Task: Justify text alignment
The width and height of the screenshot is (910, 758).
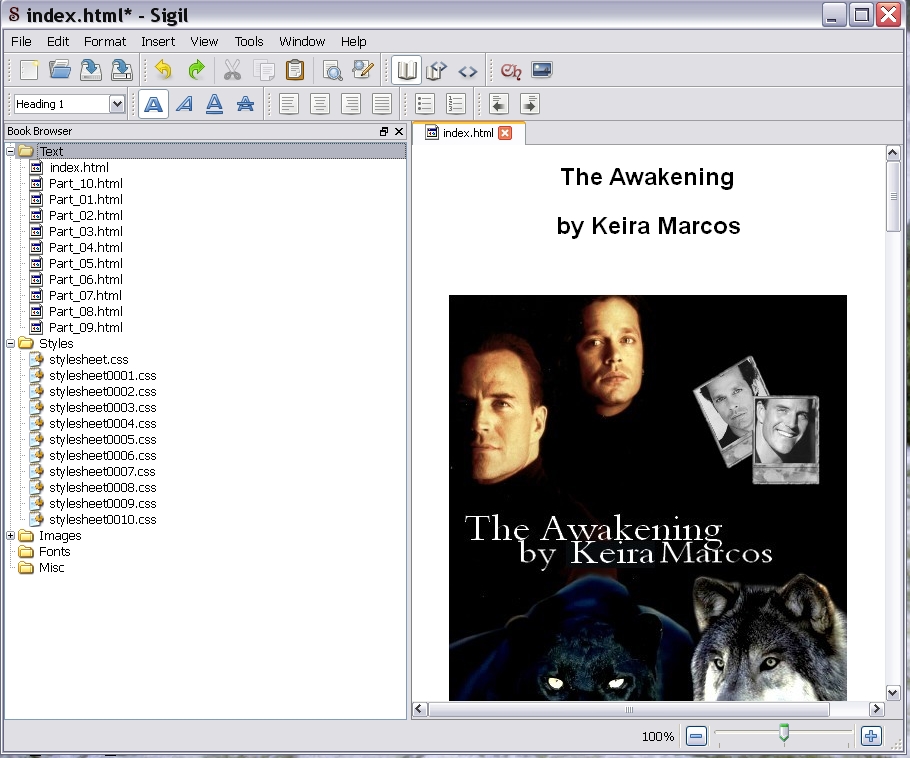Action: pyautogui.click(x=381, y=104)
